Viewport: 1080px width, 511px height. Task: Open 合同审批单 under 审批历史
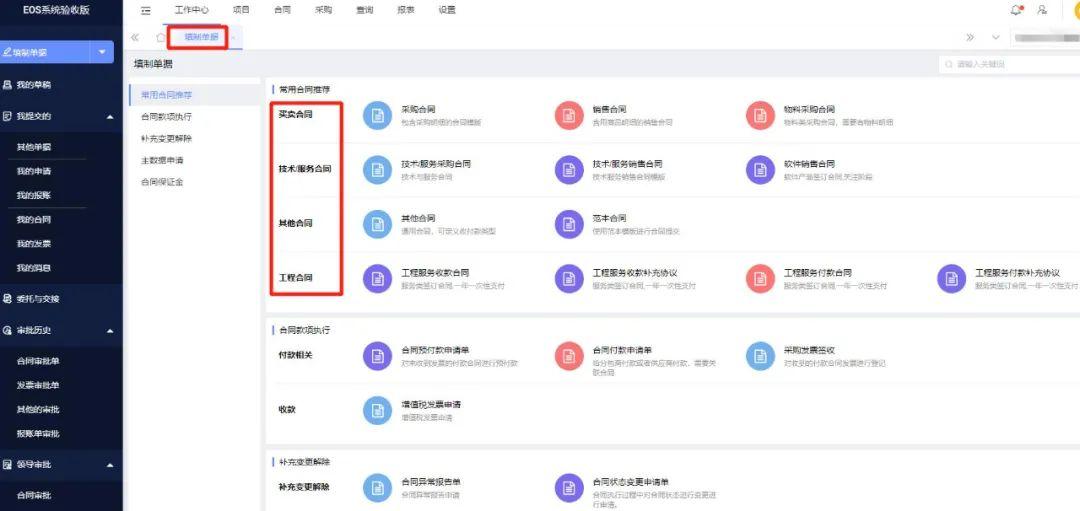[38, 362]
